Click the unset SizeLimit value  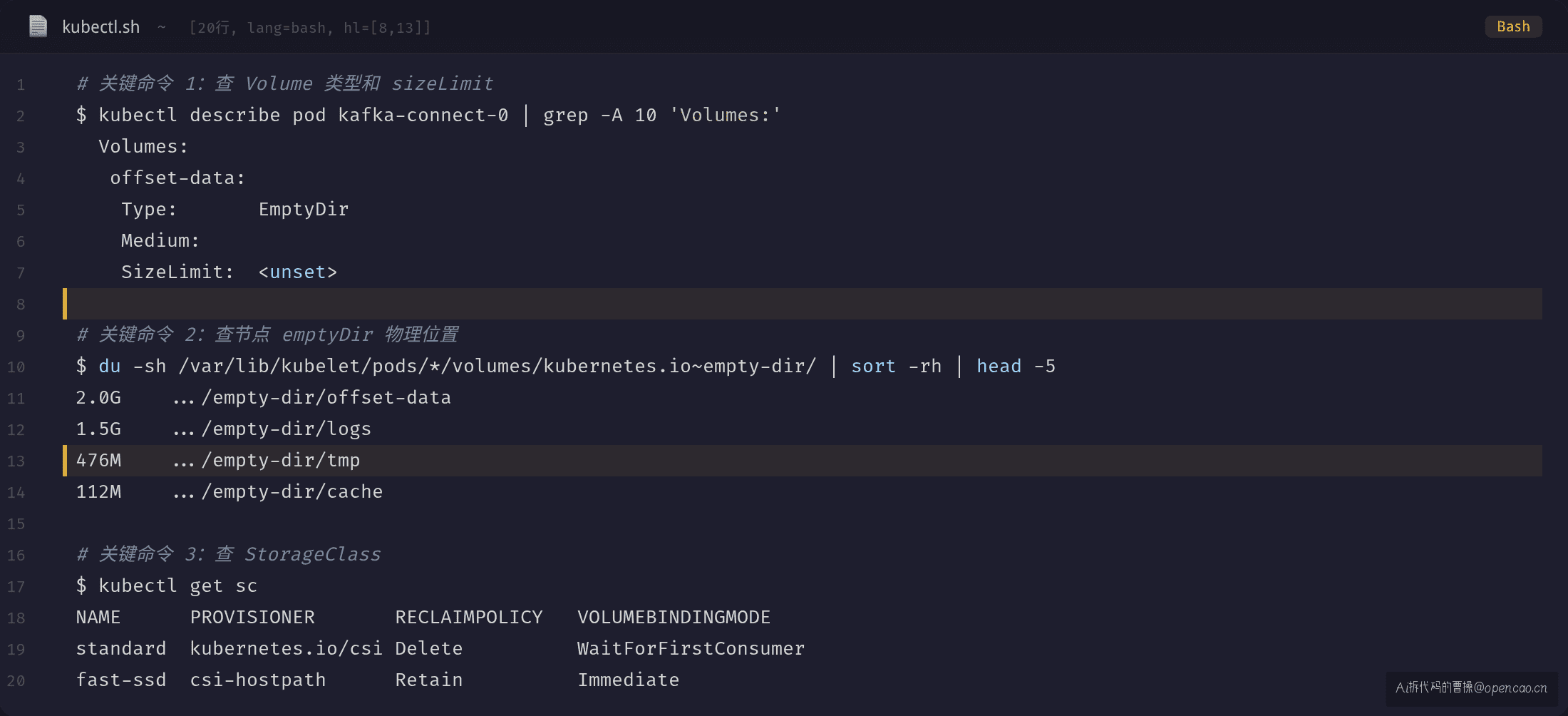click(298, 272)
